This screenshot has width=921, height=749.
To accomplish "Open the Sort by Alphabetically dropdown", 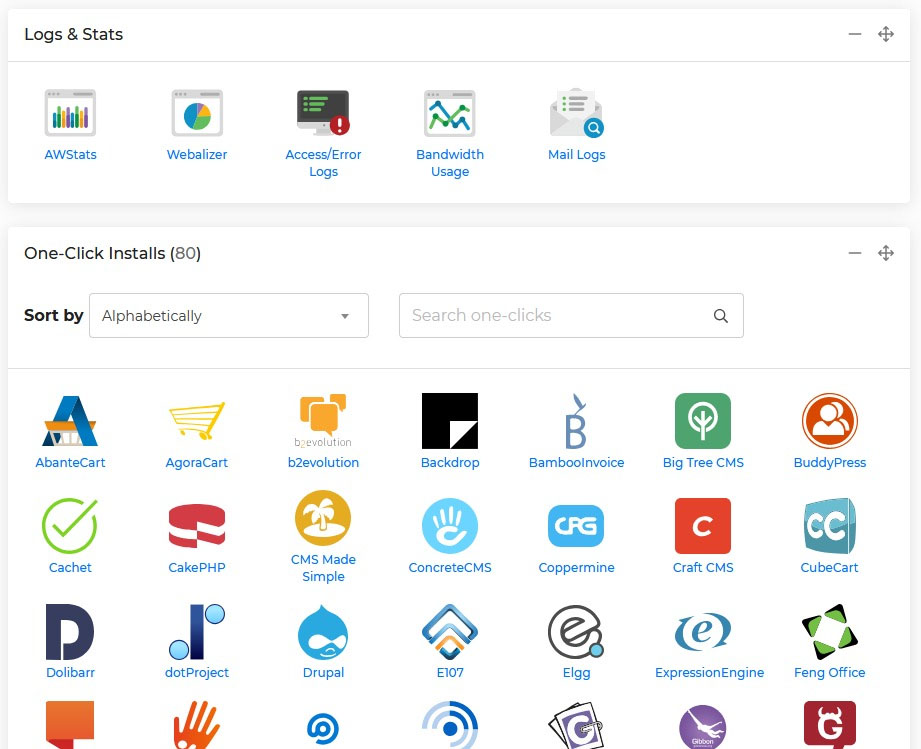I will pyautogui.click(x=229, y=316).
